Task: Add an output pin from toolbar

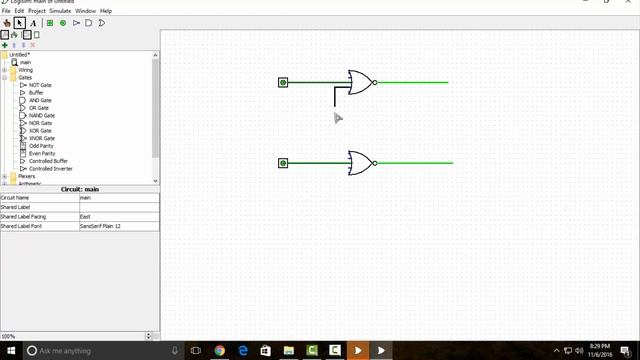Action: 63,23
